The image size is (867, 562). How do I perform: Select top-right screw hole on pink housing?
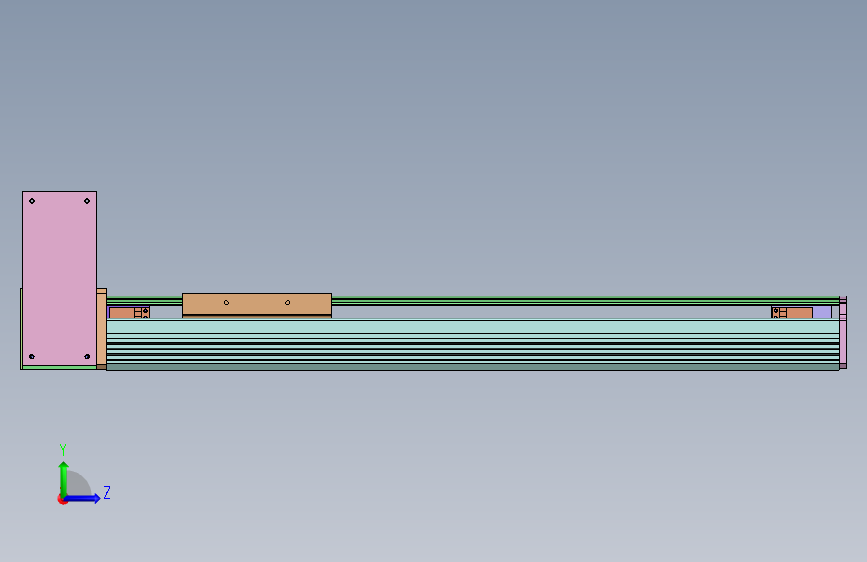pos(87,201)
